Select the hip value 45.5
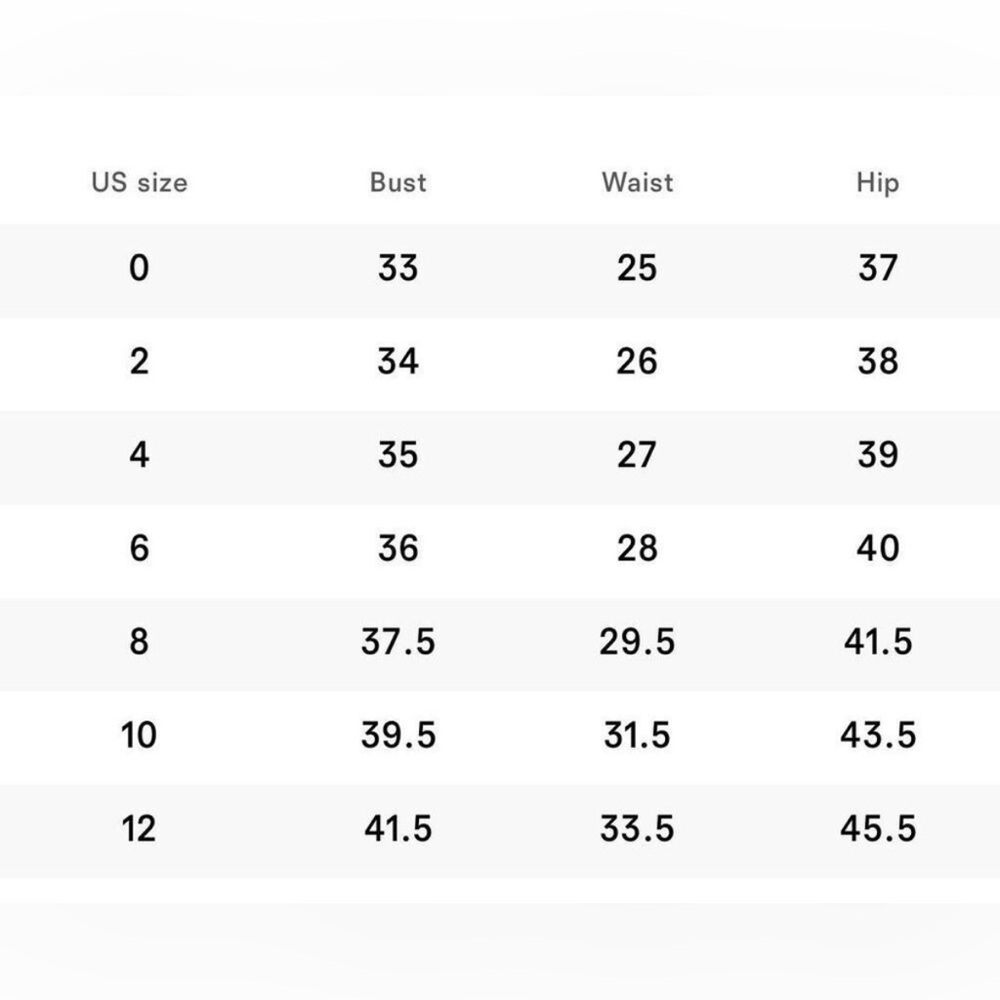1000x1000 pixels. (x=878, y=829)
